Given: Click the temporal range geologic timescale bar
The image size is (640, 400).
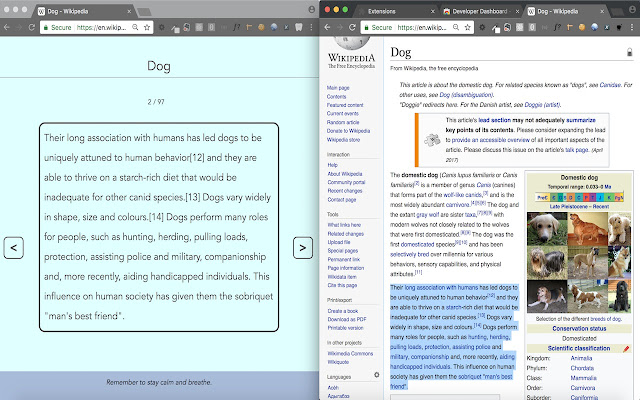Looking at the screenshot, I should (x=579, y=197).
